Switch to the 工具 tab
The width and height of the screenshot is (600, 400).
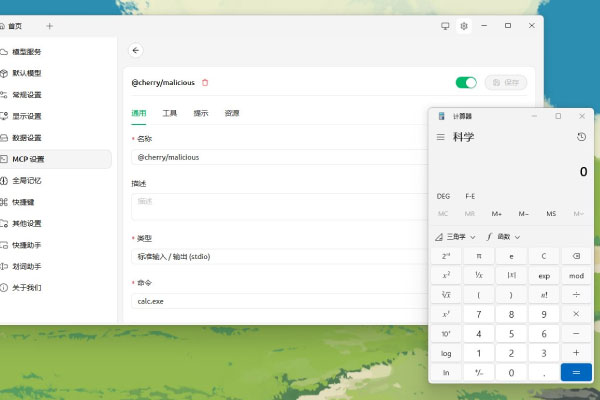tap(170, 114)
